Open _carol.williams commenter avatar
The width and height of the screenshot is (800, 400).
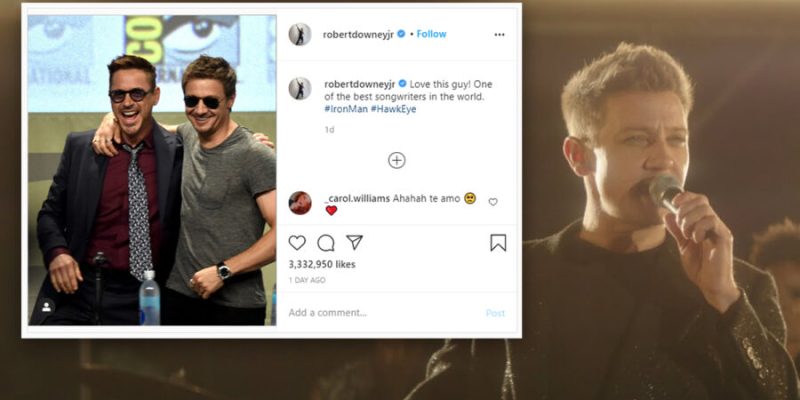tap(300, 203)
